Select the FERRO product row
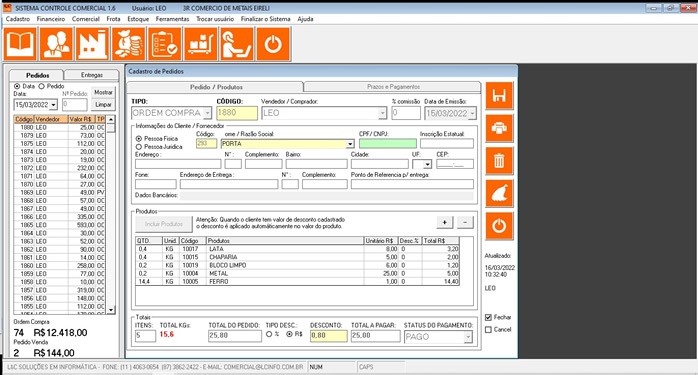The height and width of the screenshot is (375, 698). pos(297,281)
